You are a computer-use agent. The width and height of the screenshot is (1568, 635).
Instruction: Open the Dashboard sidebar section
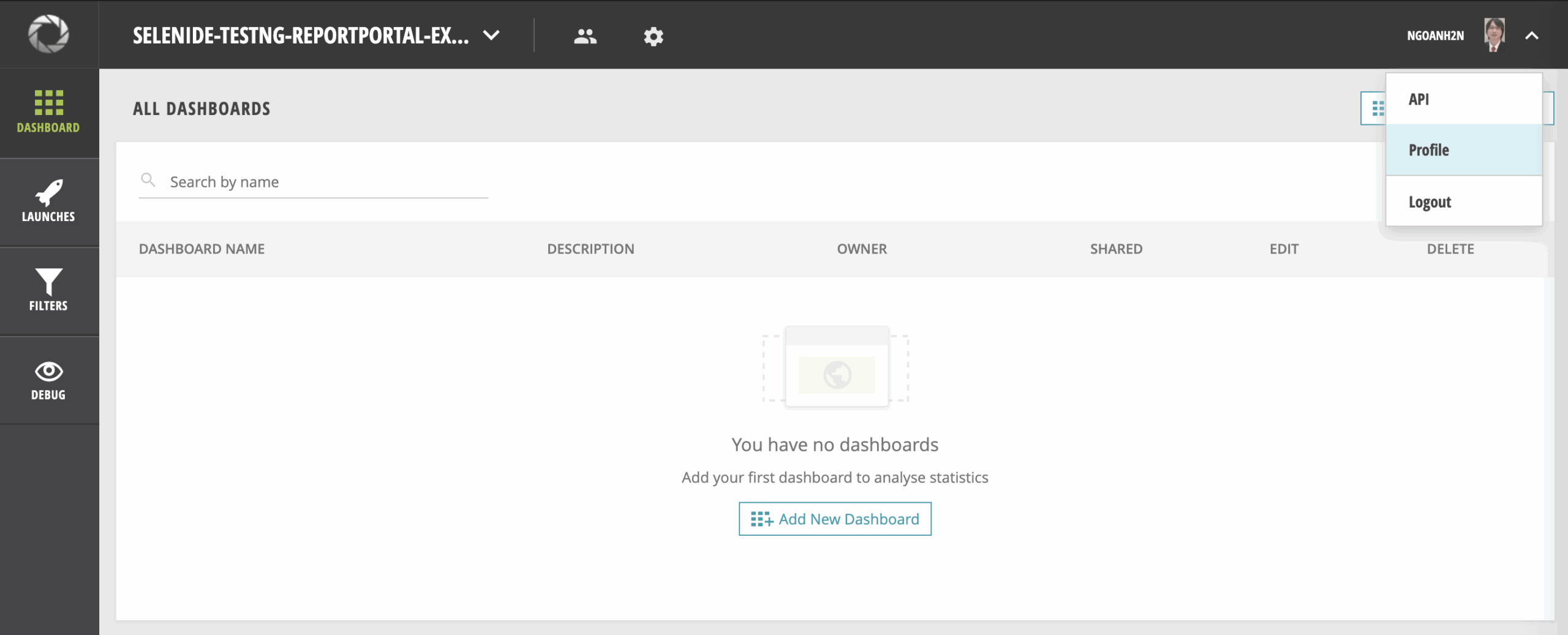48,113
